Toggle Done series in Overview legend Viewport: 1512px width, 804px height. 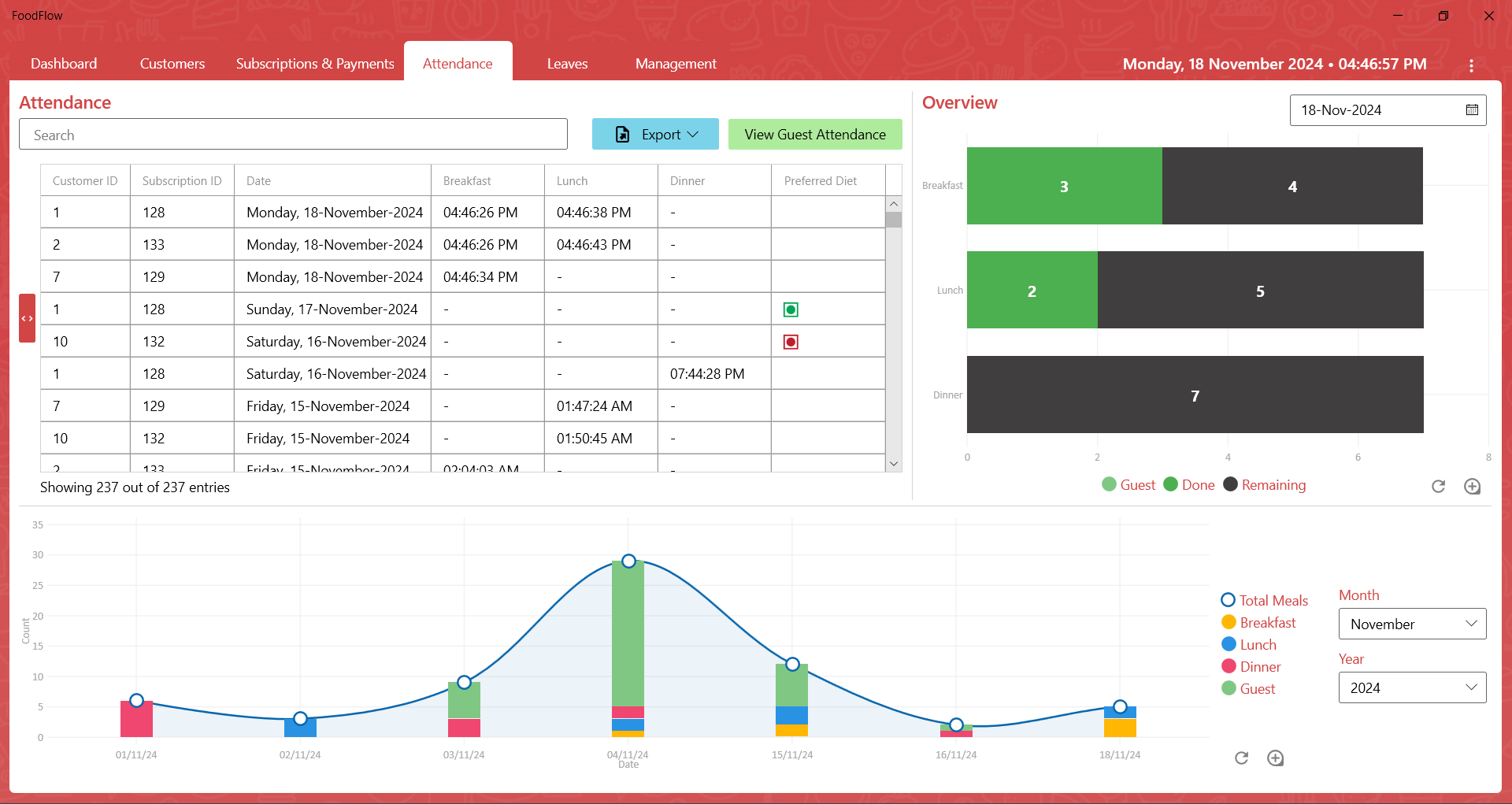click(1189, 485)
